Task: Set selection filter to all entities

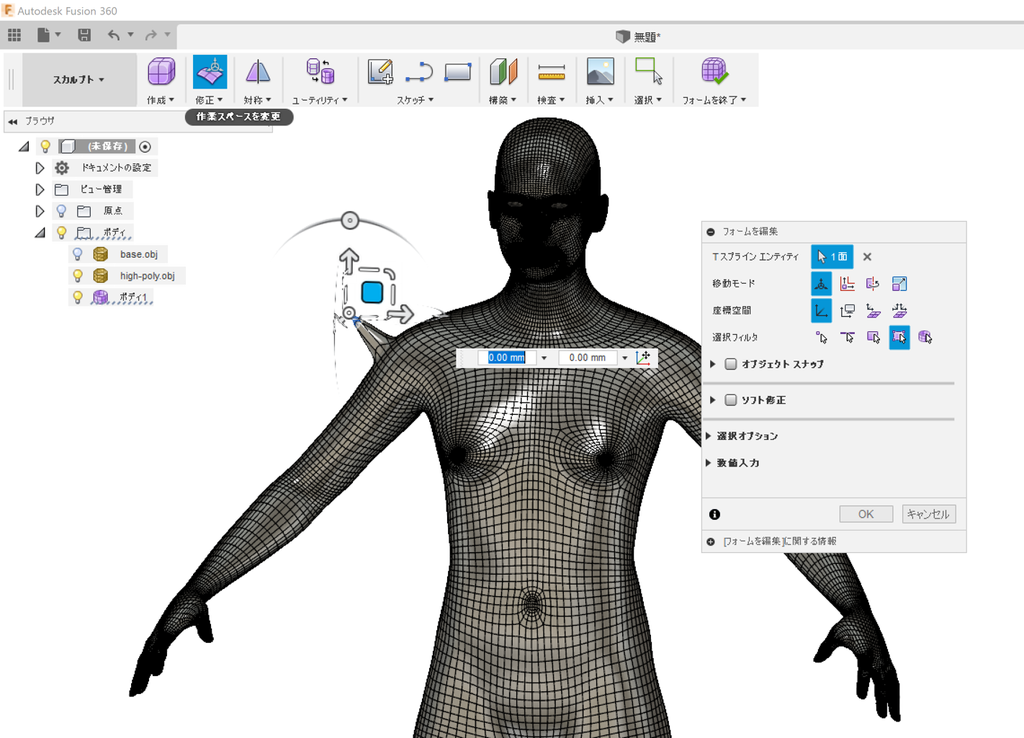Action: pos(899,337)
